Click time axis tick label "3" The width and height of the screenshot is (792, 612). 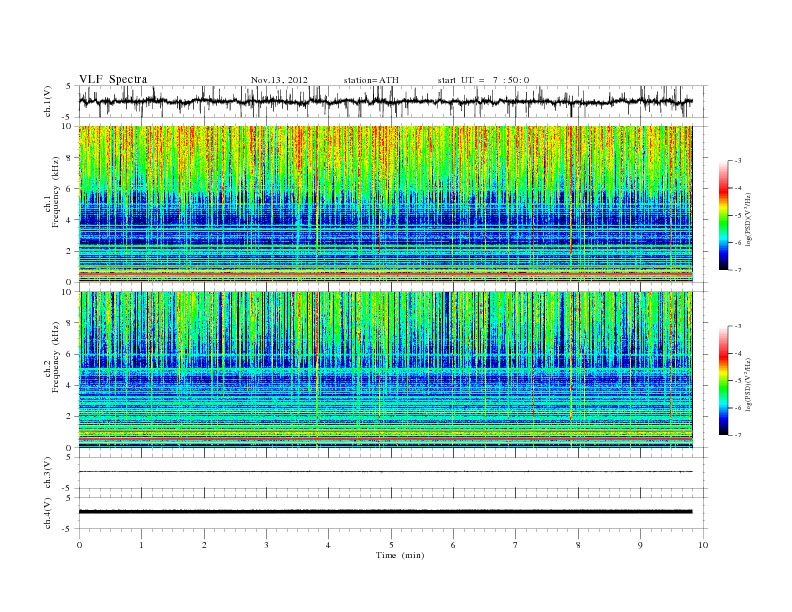(x=266, y=545)
